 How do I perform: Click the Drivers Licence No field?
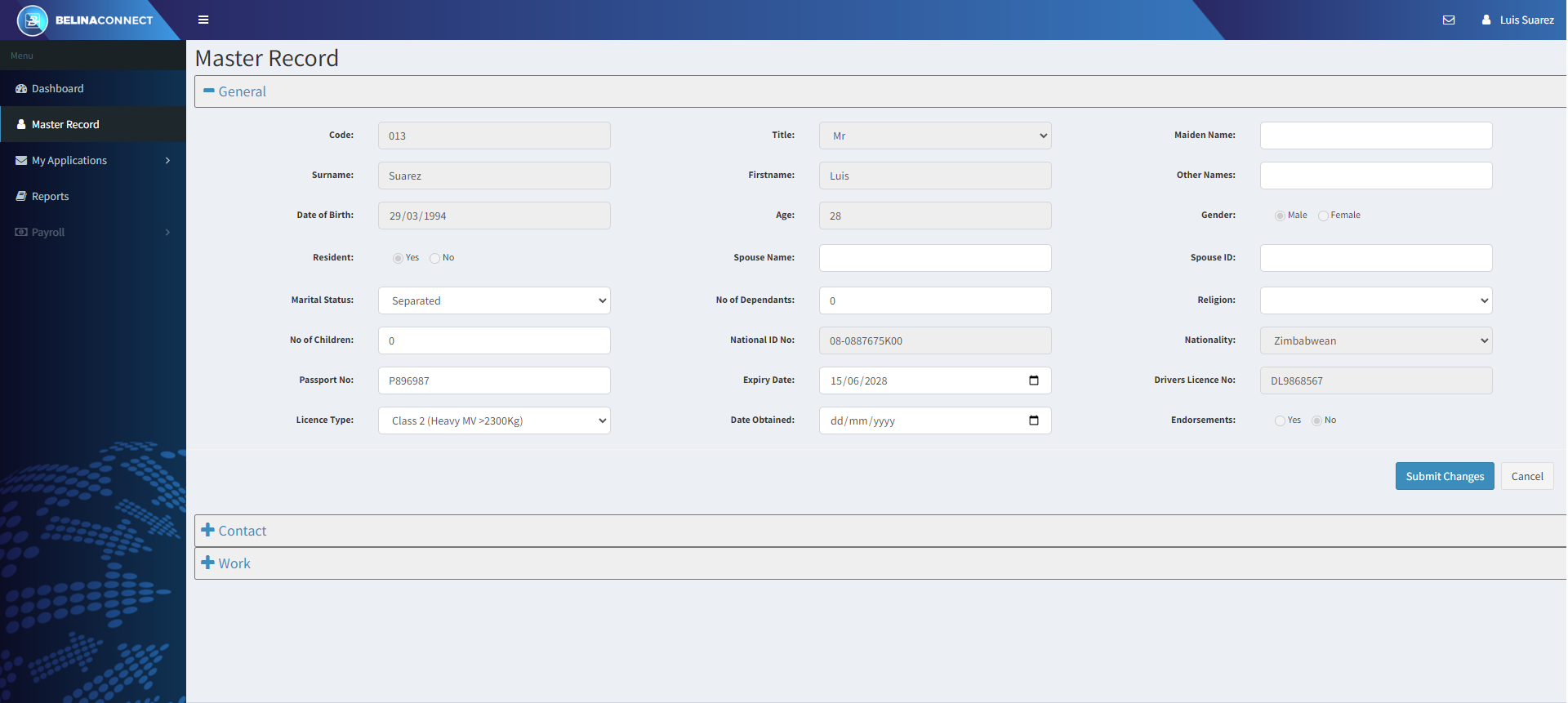[1376, 380]
